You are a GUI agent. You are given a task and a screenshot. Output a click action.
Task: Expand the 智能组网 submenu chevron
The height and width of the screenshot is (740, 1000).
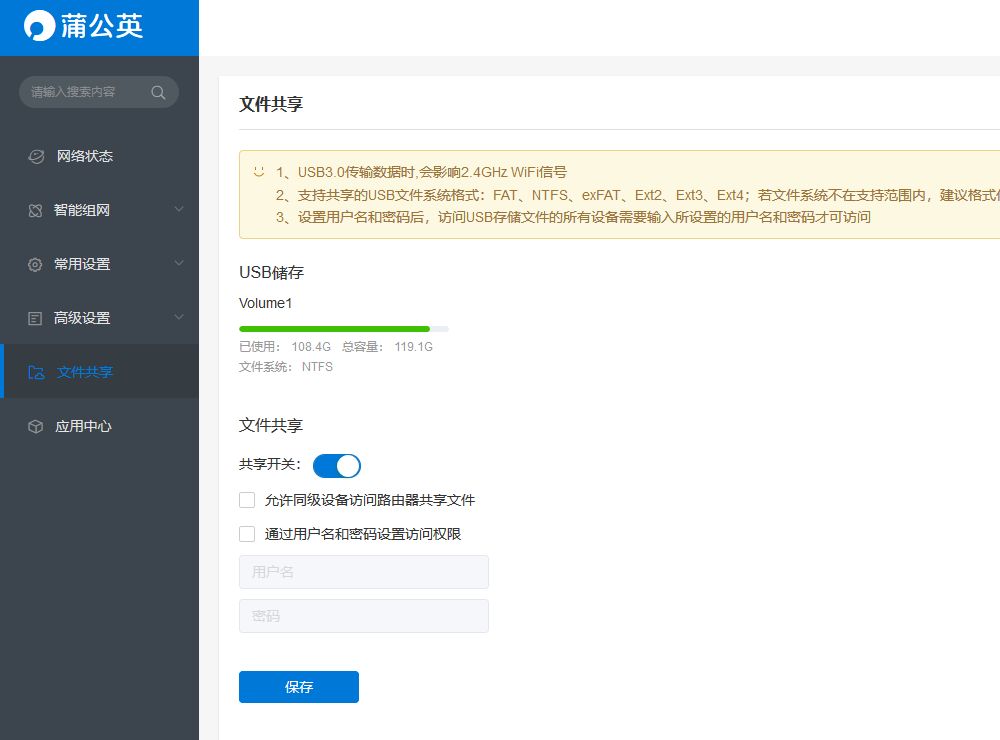pos(179,209)
